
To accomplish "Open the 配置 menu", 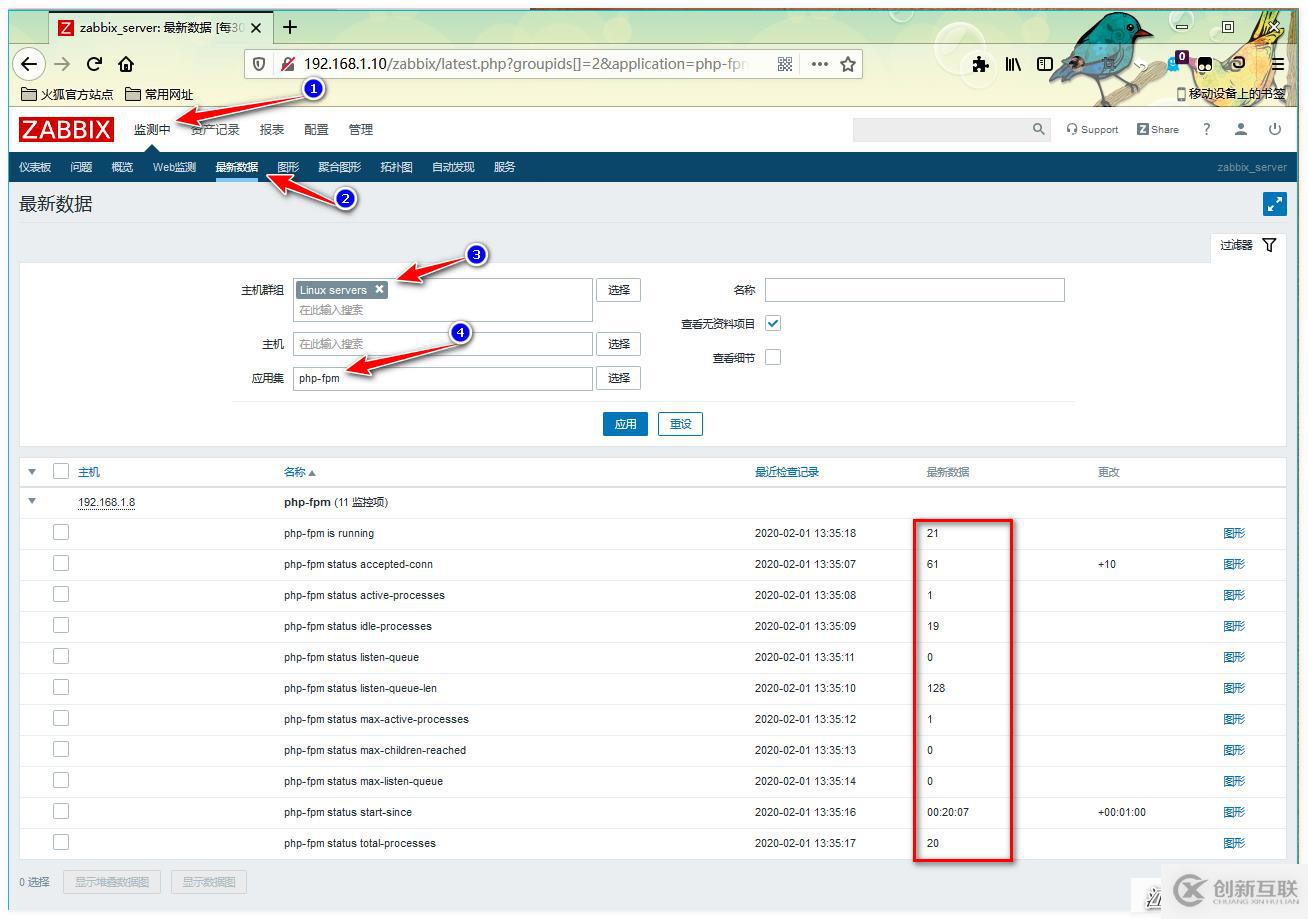I will click(x=315, y=128).
